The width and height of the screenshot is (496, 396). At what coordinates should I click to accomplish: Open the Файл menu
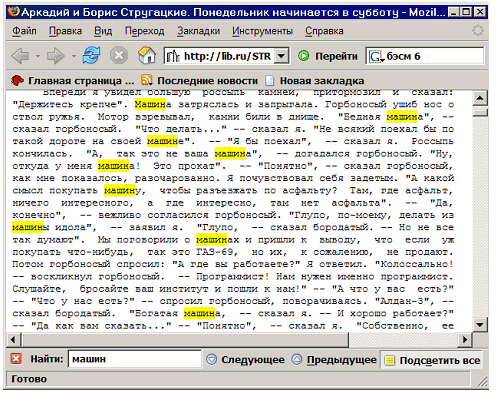(24, 31)
